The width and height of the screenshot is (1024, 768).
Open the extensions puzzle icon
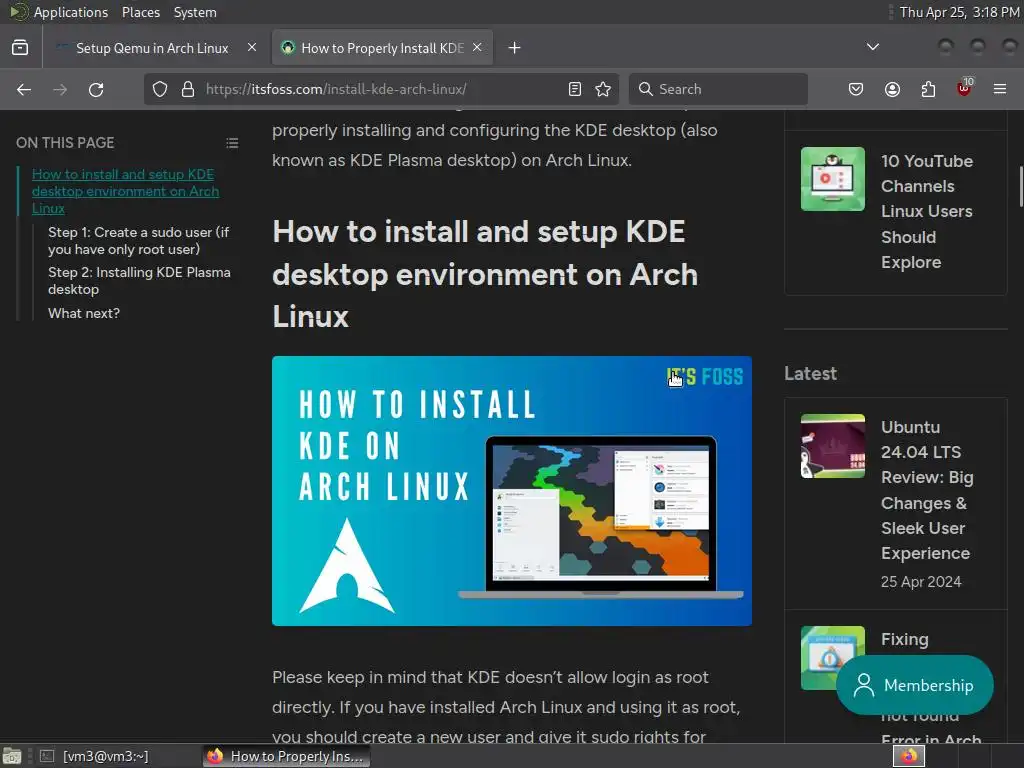[928, 89]
